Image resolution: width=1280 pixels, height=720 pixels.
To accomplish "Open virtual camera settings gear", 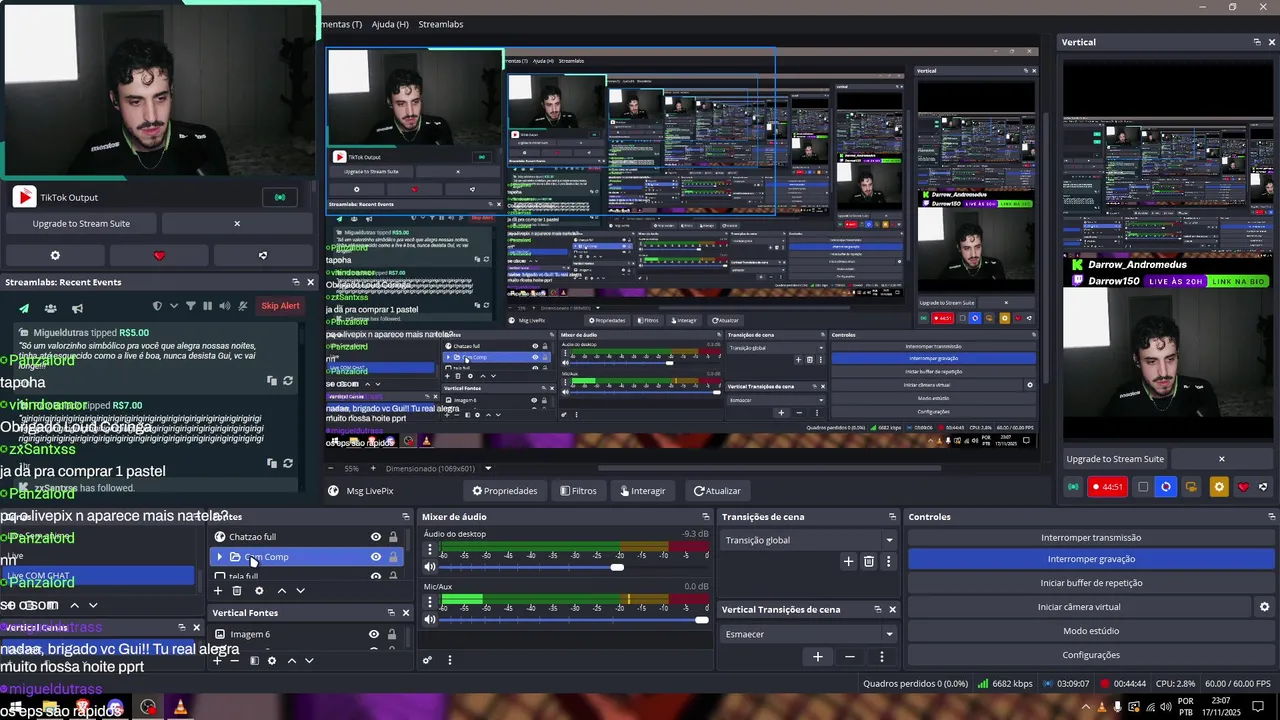I will 1264,607.
